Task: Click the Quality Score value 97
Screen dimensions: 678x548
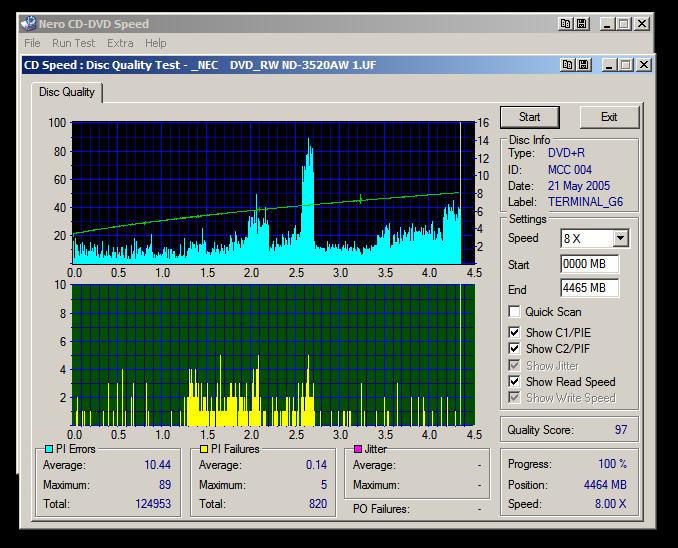Action: click(x=621, y=430)
